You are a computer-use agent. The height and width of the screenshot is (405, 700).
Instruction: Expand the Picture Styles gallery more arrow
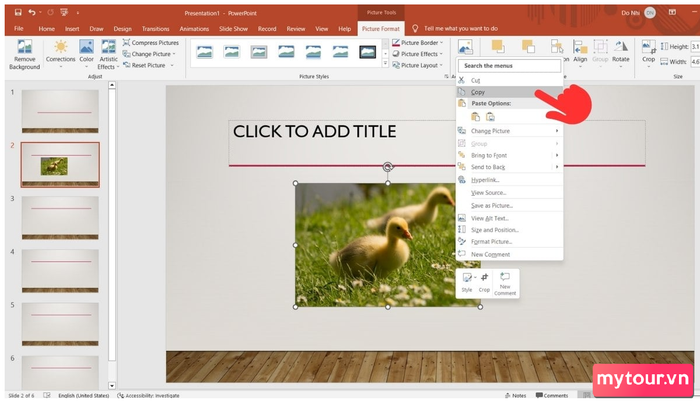pyautogui.click(x=385, y=64)
